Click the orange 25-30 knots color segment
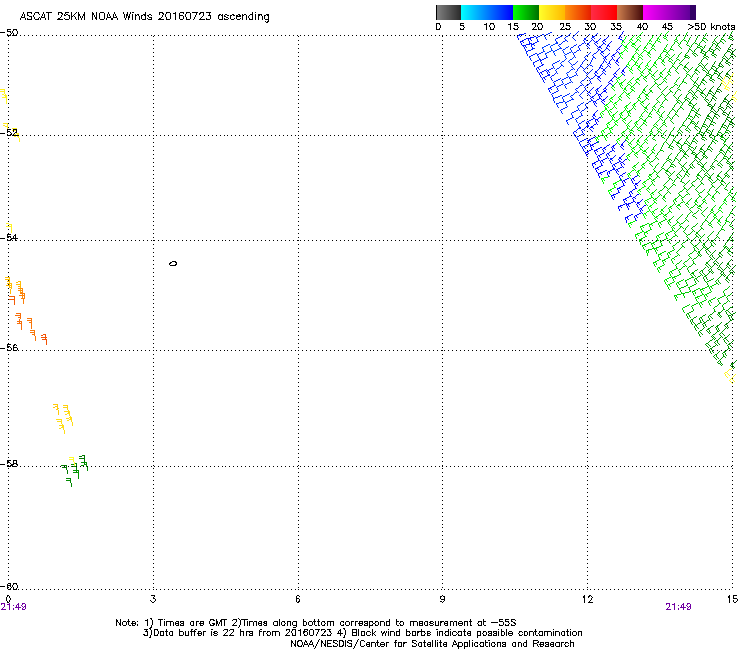Image resolution: width=740 pixels, height=650 pixels. pyautogui.click(x=578, y=12)
